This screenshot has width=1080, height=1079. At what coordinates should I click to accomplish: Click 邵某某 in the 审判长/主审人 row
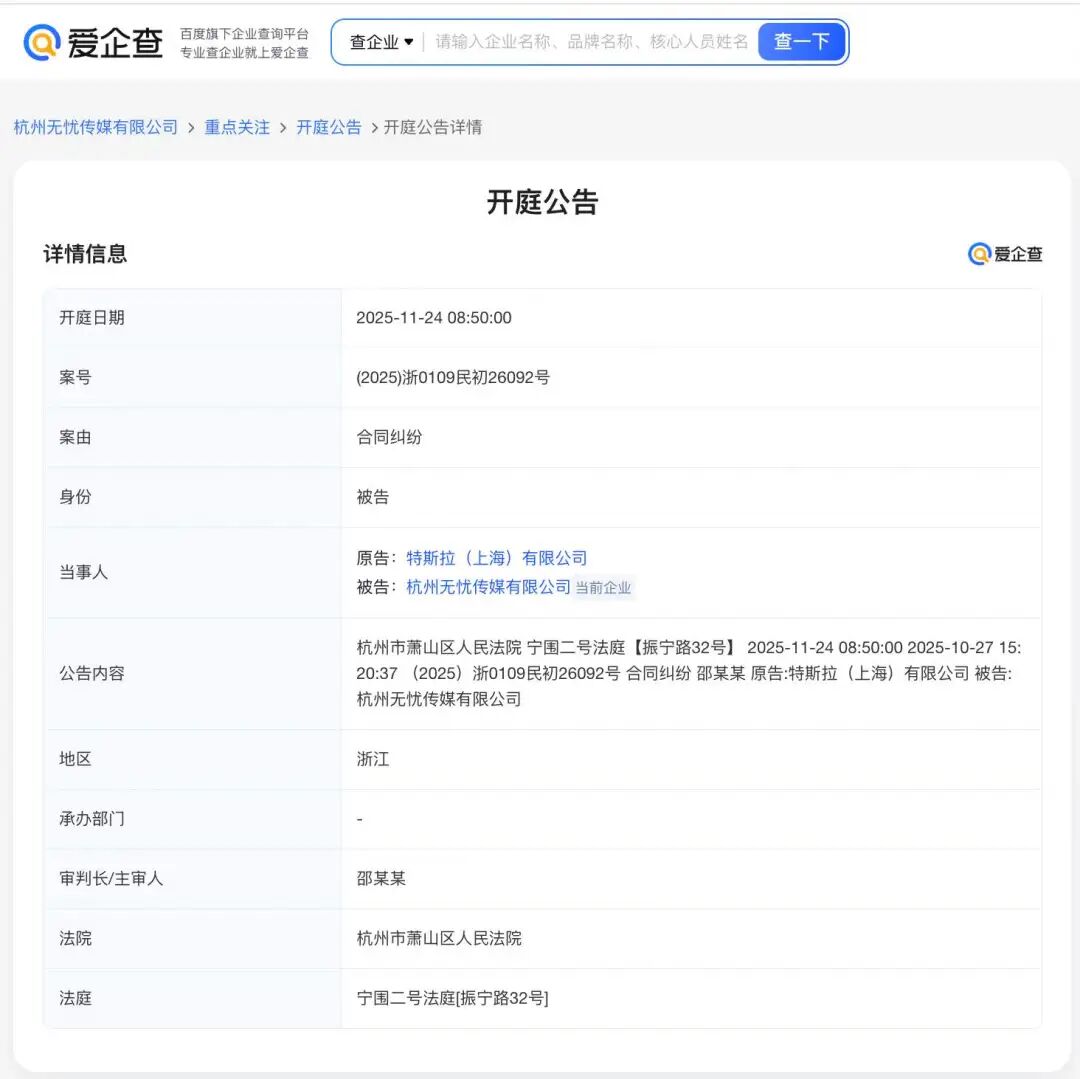(381, 879)
